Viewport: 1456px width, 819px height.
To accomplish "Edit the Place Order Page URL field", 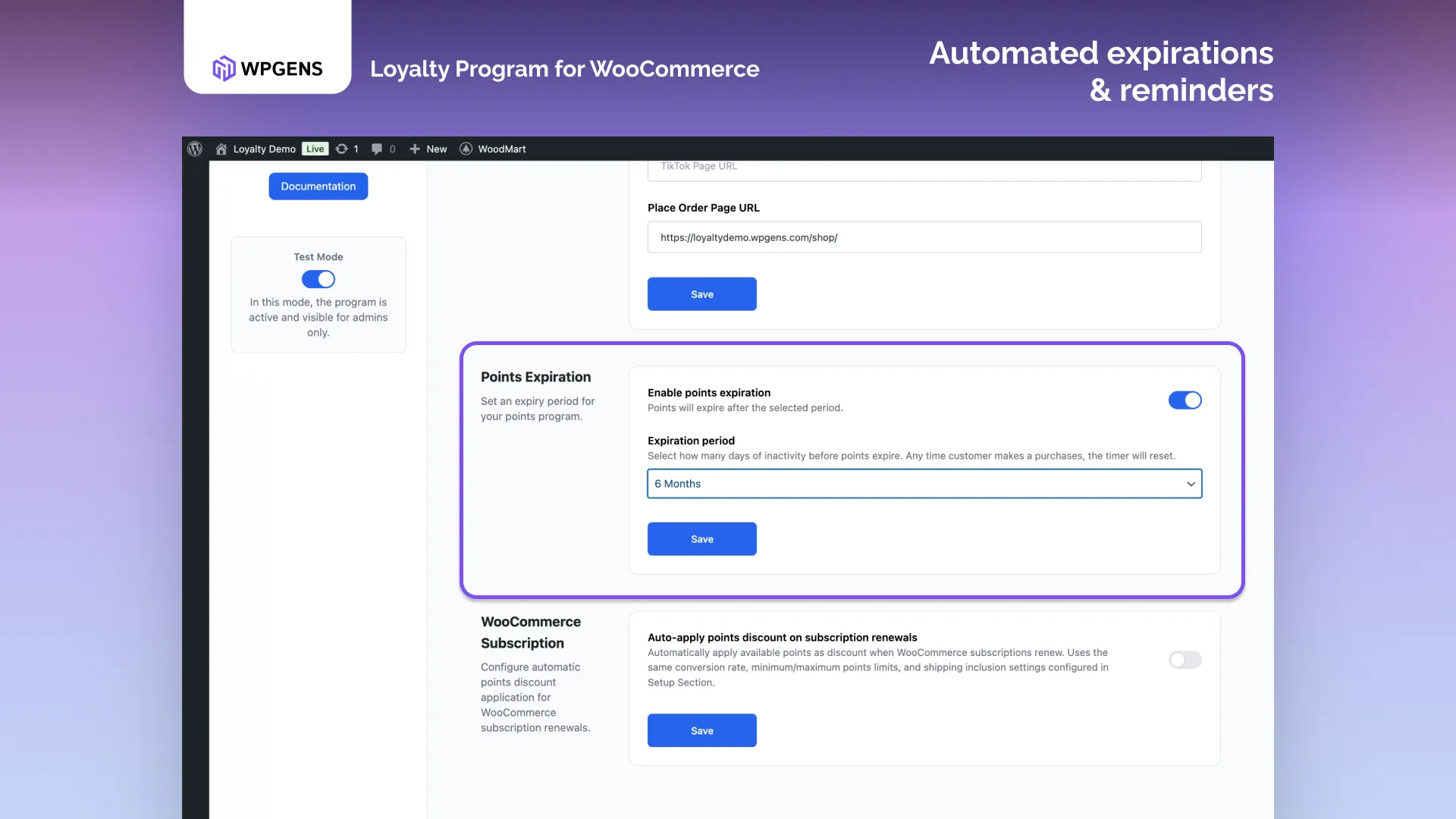I will pyautogui.click(x=924, y=237).
